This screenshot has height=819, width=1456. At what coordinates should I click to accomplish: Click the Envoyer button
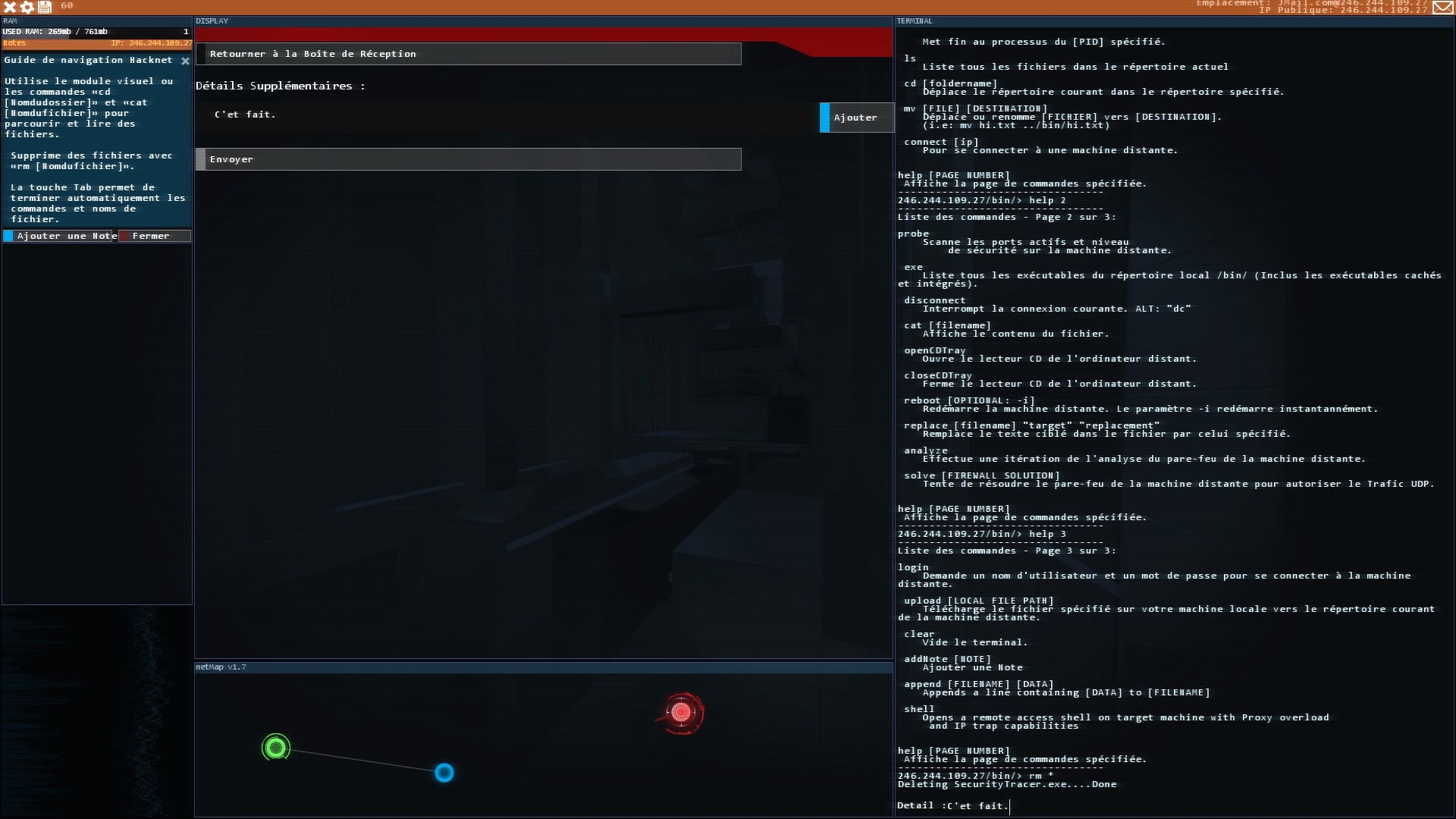coord(469,159)
